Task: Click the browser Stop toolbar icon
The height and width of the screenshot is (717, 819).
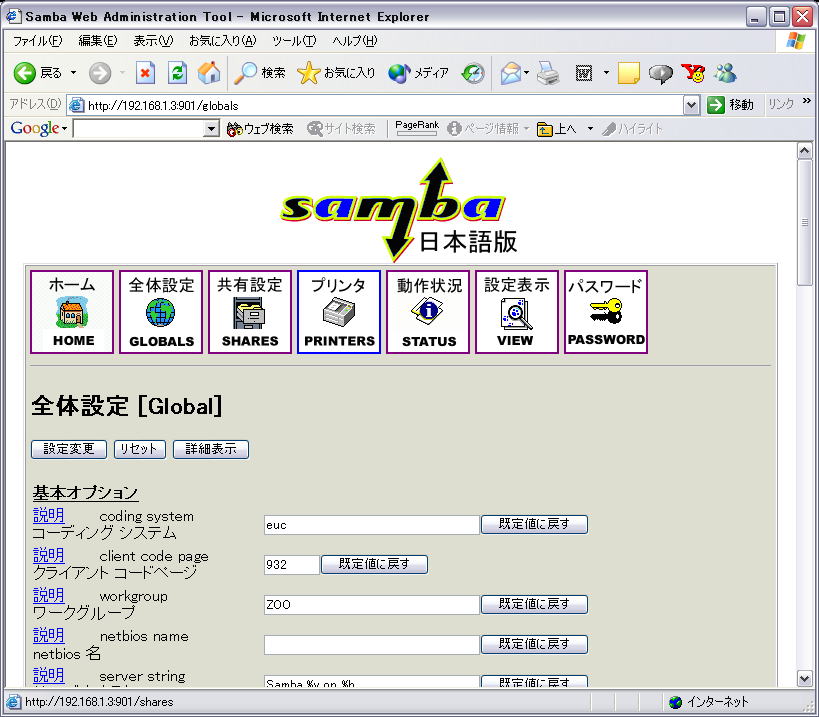Action: coord(146,73)
